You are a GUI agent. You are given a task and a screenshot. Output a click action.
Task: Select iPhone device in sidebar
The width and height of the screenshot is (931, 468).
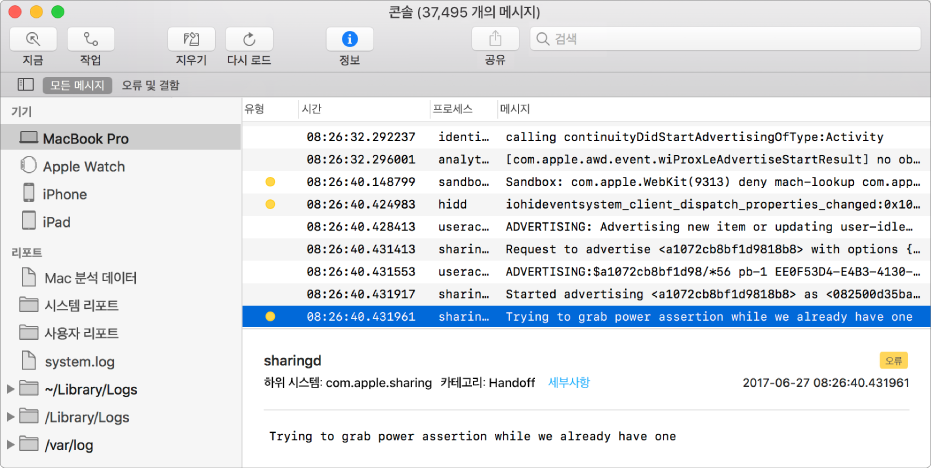point(121,194)
